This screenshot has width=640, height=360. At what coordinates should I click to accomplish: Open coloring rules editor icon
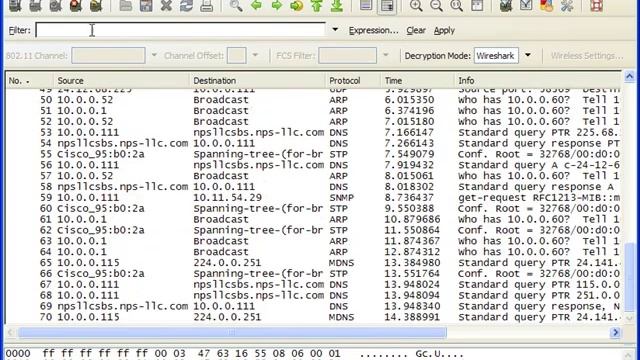(x=547, y=5)
